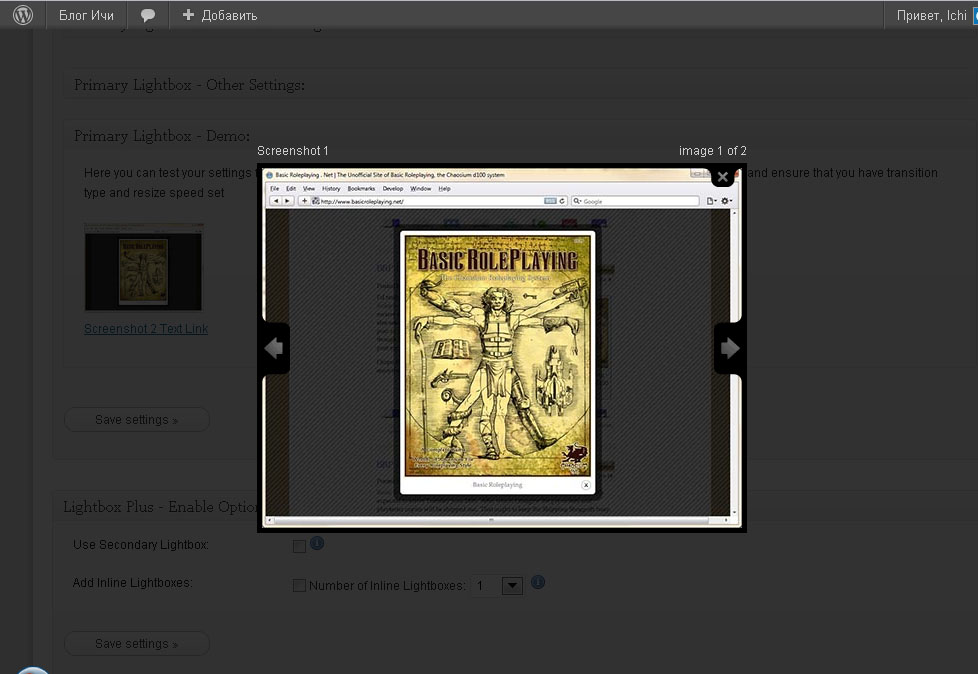Viewport: 978px width, 674px height.
Task: Open the Screenshot 2 Text Link
Action: (x=146, y=329)
